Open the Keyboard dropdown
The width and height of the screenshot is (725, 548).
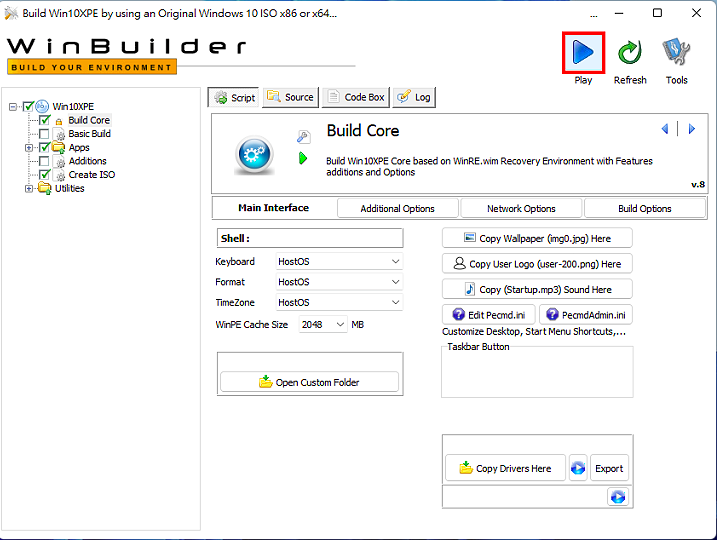click(x=339, y=261)
